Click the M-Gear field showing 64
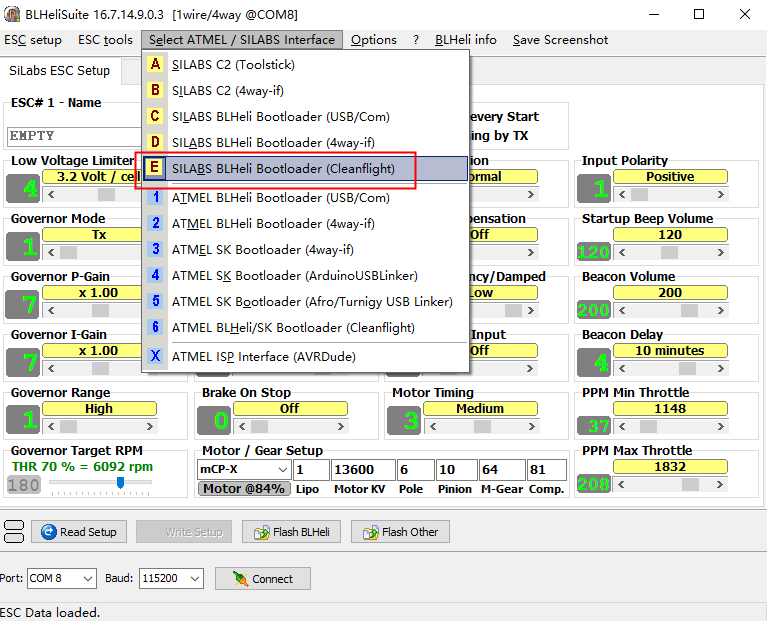Viewport: 767px width, 621px height. pos(502,469)
